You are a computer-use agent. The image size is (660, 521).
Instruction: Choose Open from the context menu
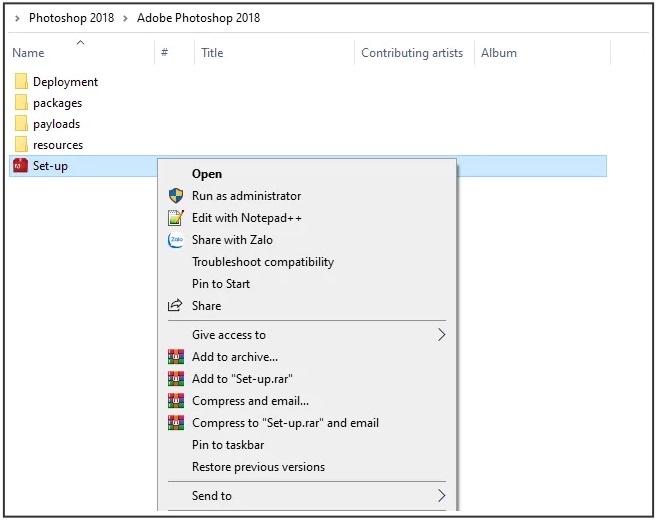[207, 174]
